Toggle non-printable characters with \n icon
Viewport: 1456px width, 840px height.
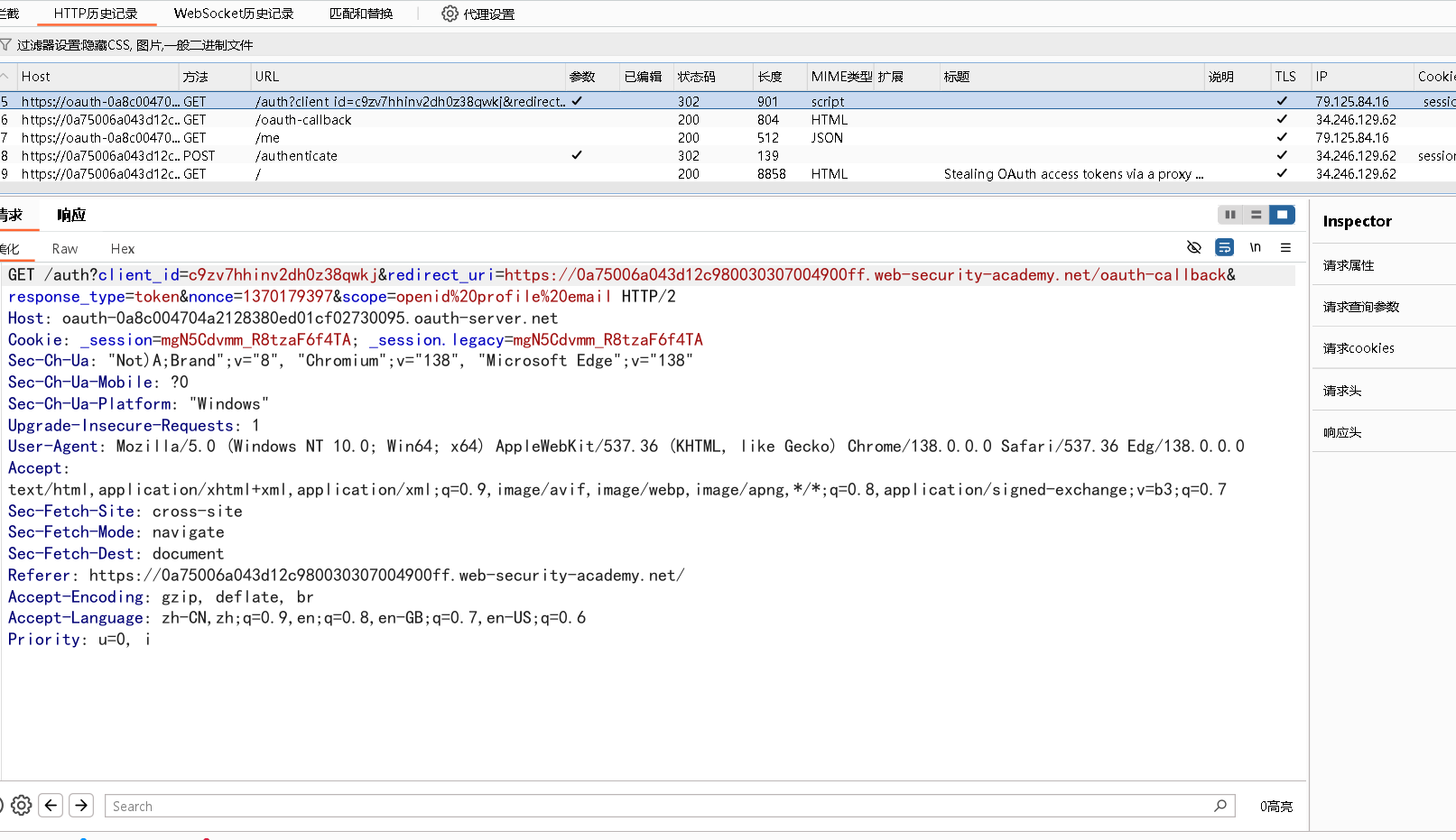pos(1255,246)
